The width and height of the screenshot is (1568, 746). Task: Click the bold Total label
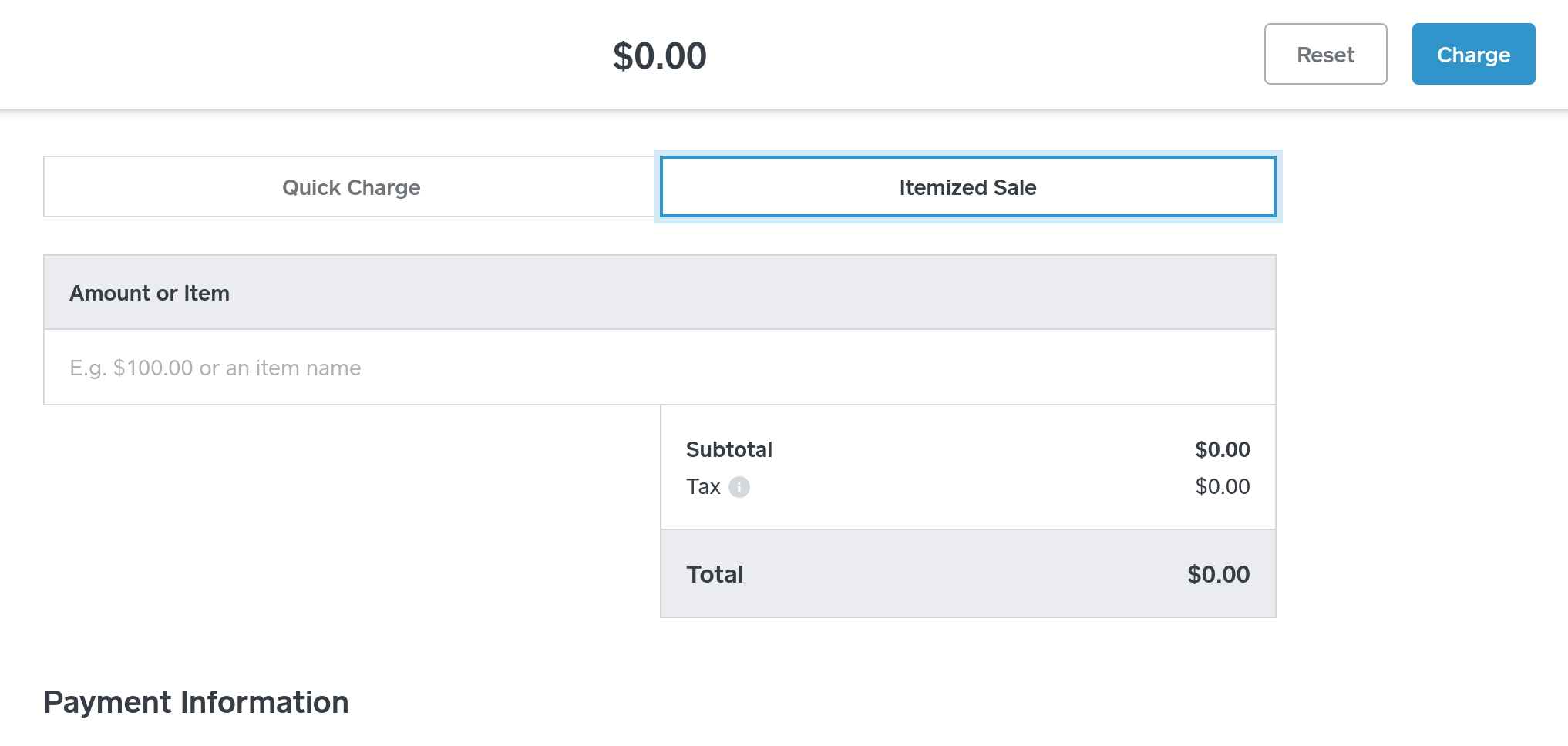715,575
